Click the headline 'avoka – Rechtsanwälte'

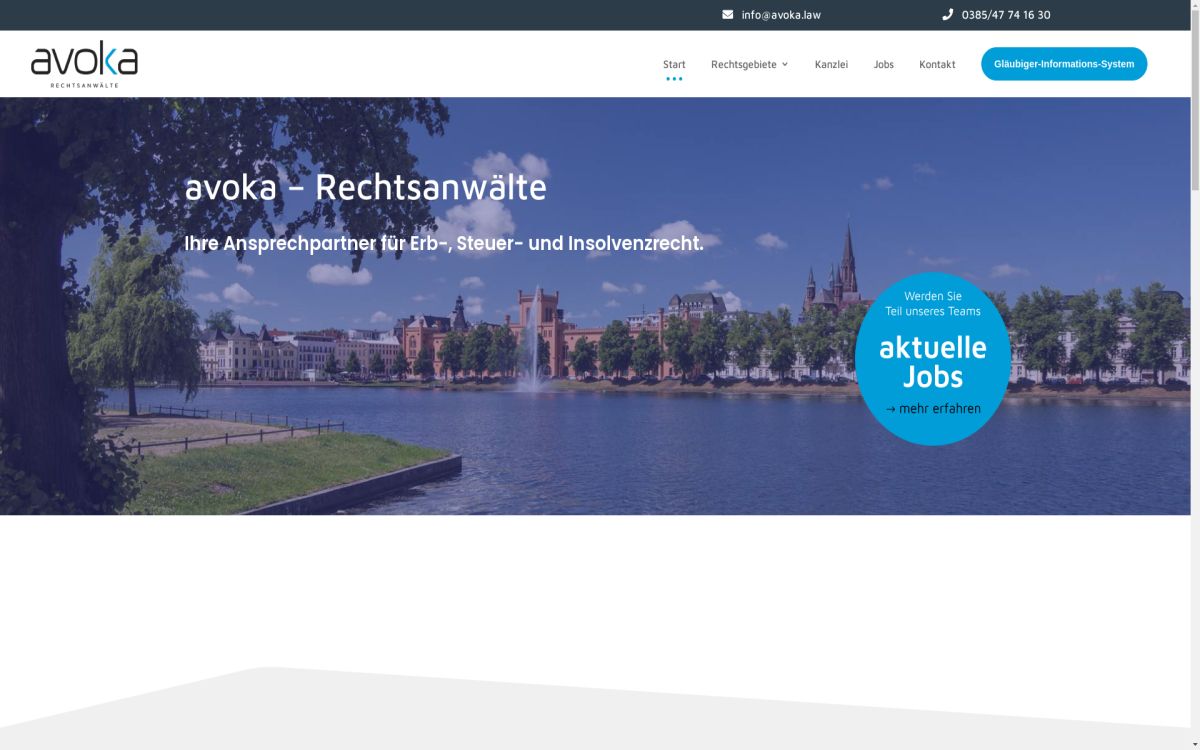pyautogui.click(x=366, y=188)
